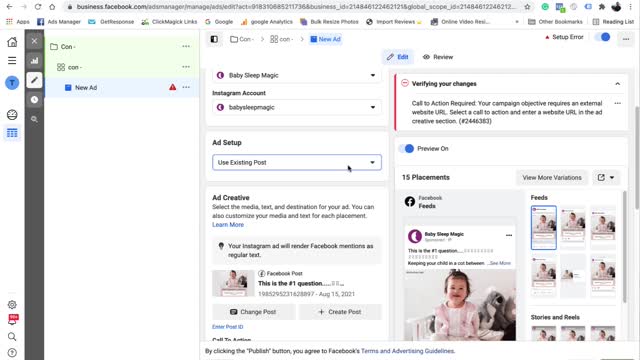Open chart performance icon in dark toolbar

pos(34,61)
